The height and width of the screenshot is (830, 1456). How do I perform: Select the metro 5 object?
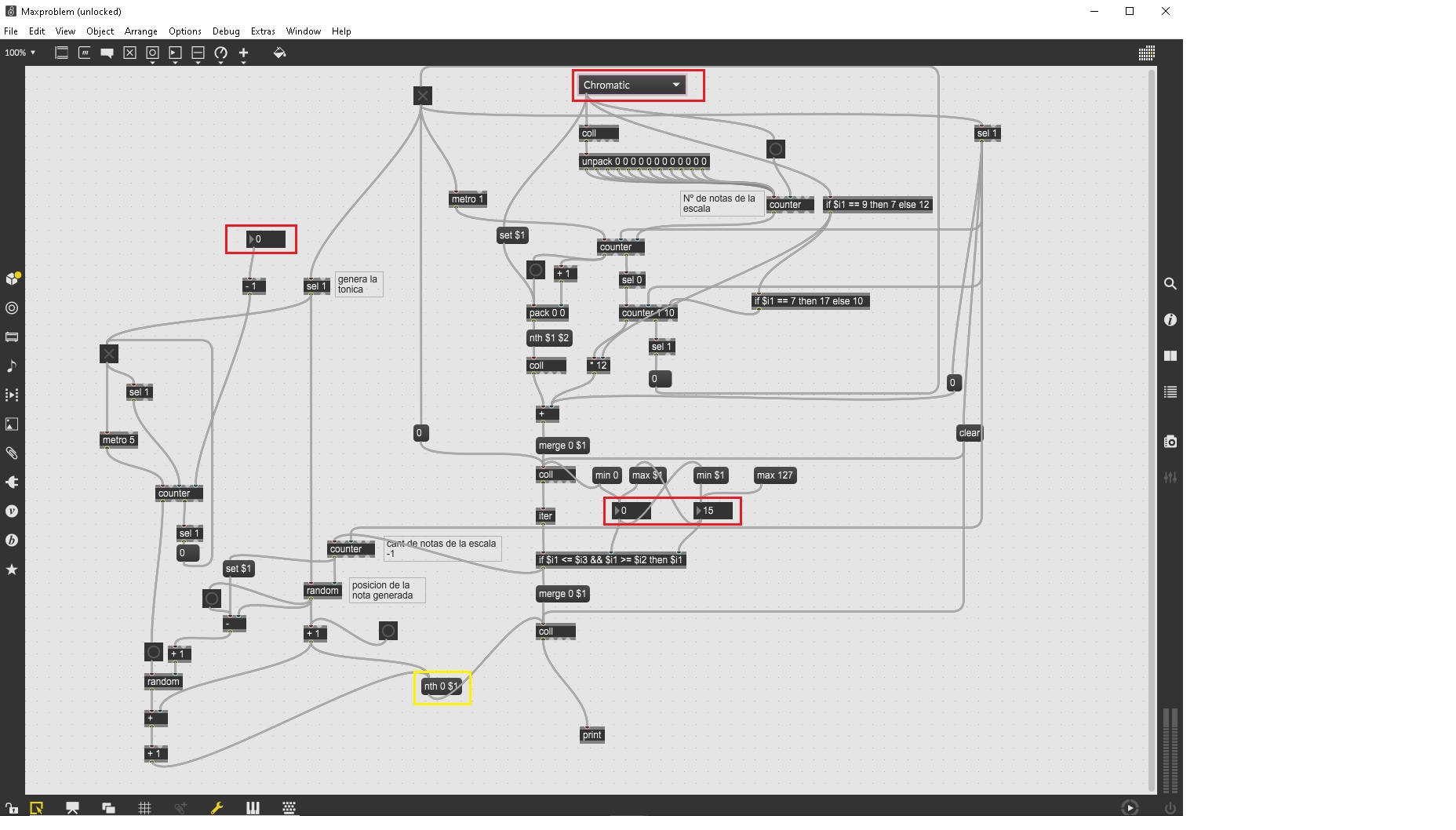(118, 440)
